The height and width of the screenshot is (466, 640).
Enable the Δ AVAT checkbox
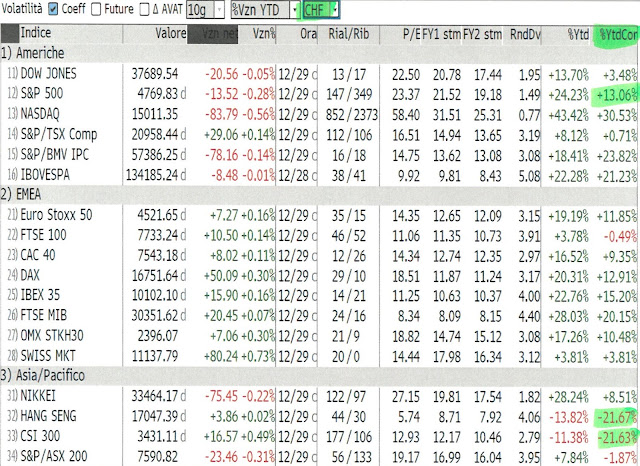click(144, 10)
